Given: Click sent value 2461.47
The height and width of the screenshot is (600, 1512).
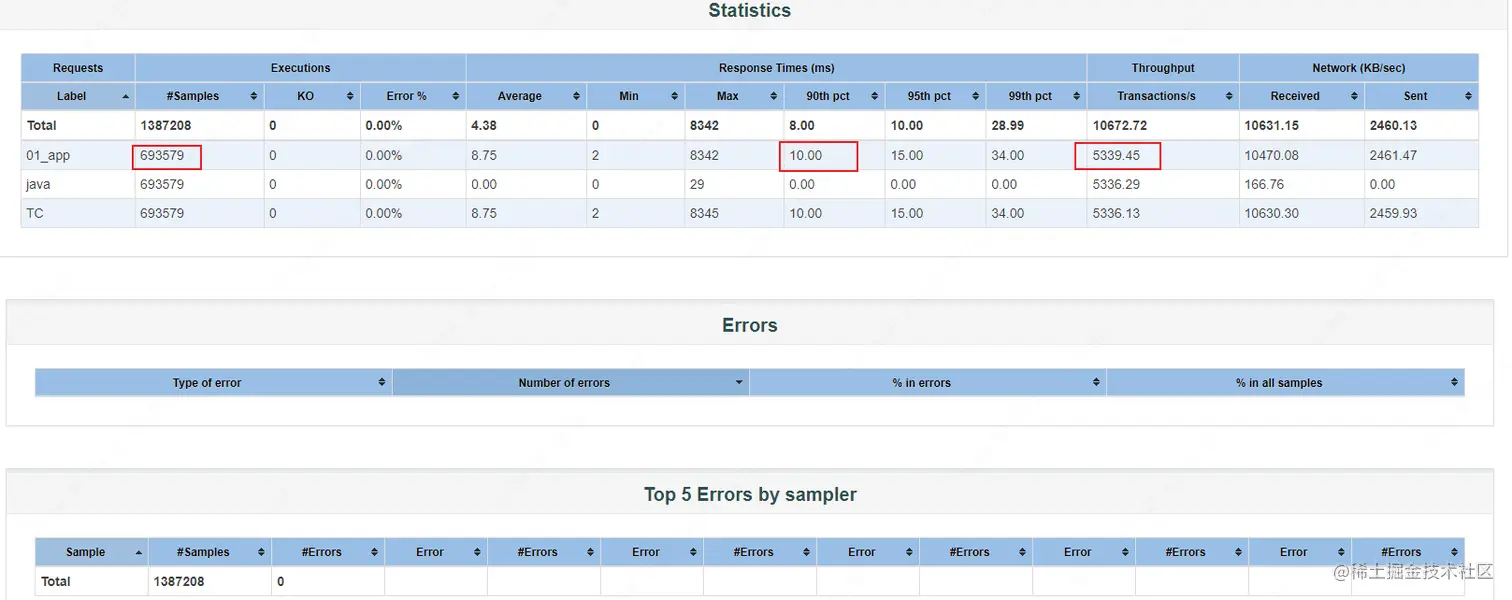Looking at the screenshot, I should point(1394,156).
